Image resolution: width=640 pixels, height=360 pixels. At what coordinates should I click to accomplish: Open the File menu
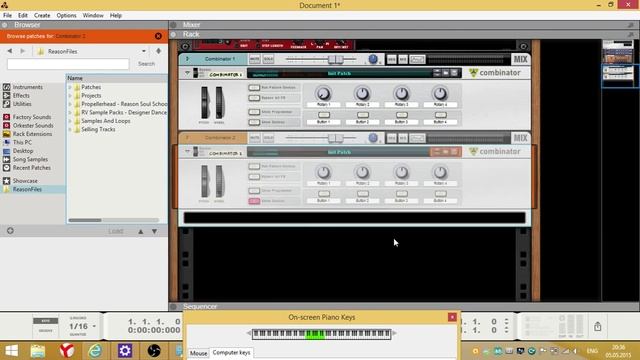click(7, 16)
